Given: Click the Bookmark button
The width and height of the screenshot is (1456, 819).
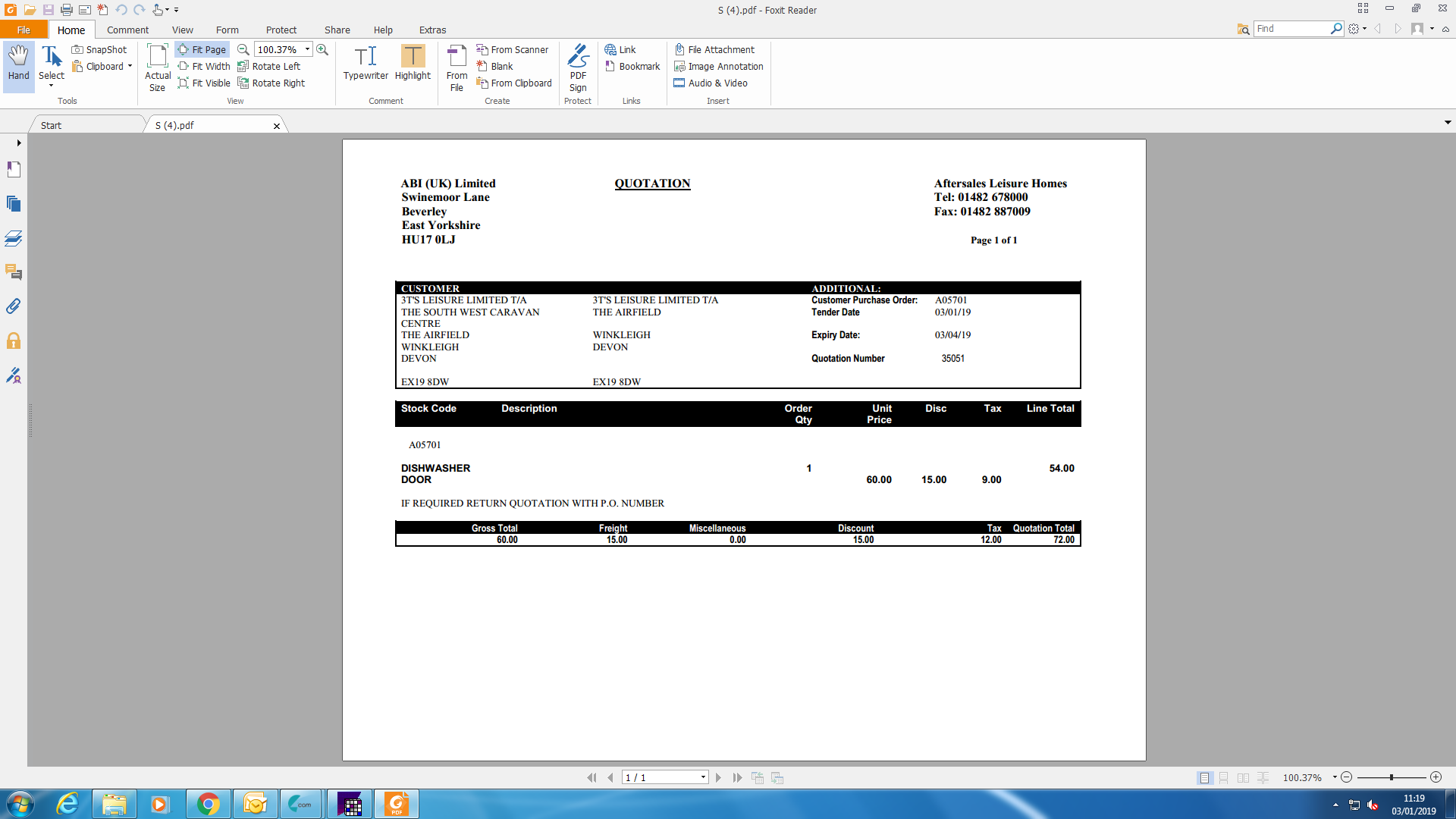Looking at the screenshot, I should tap(632, 66).
